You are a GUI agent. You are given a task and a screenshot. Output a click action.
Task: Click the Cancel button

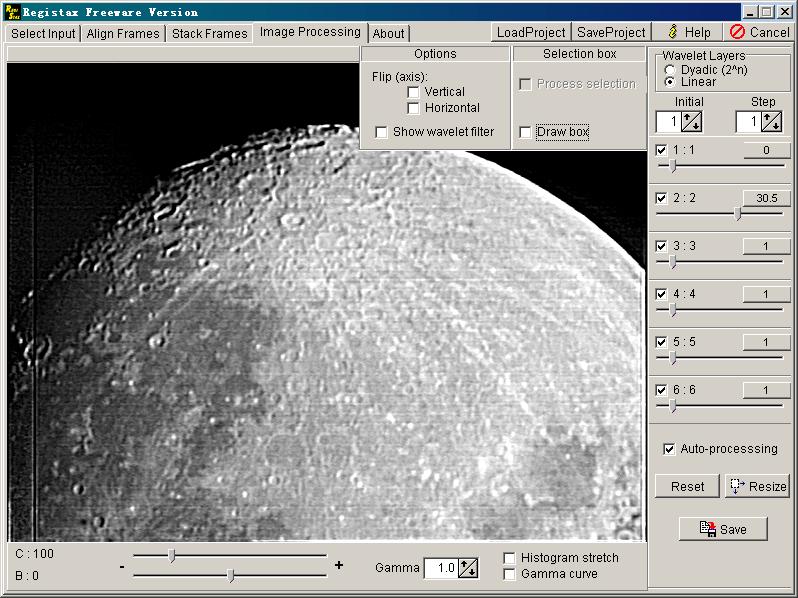[758, 32]
